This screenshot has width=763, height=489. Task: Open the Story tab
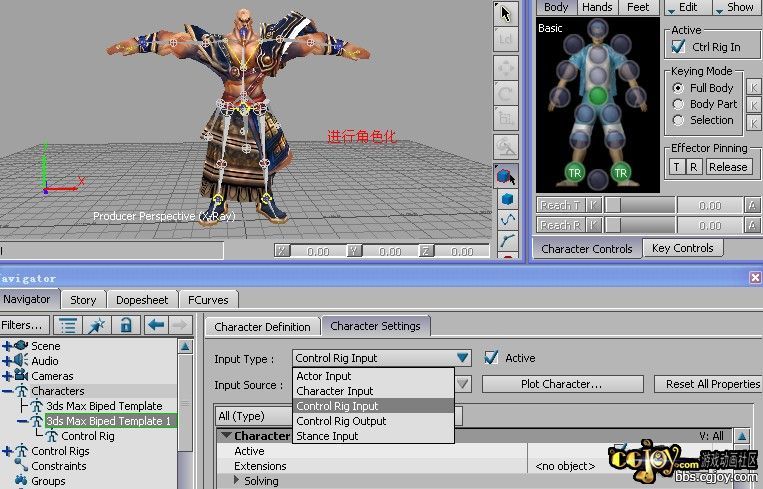[x=83, y=300]
